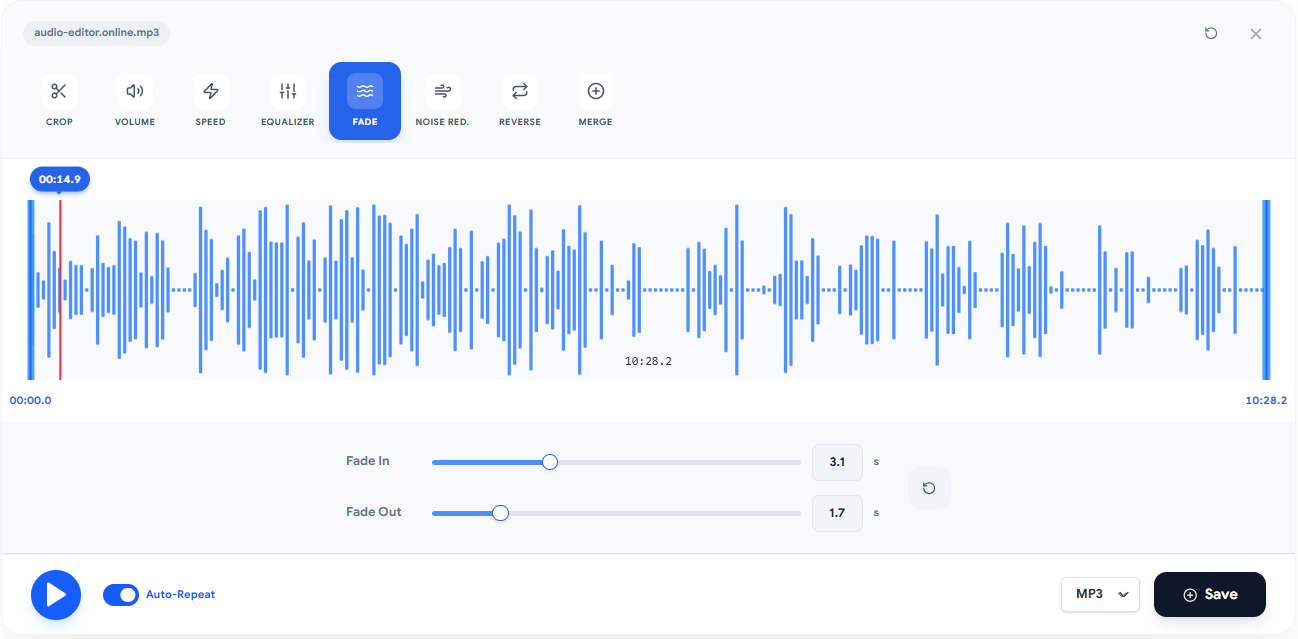Click the Fade Out slider handle
This screenshot has width=1298, height=639.
click(501, 513)
